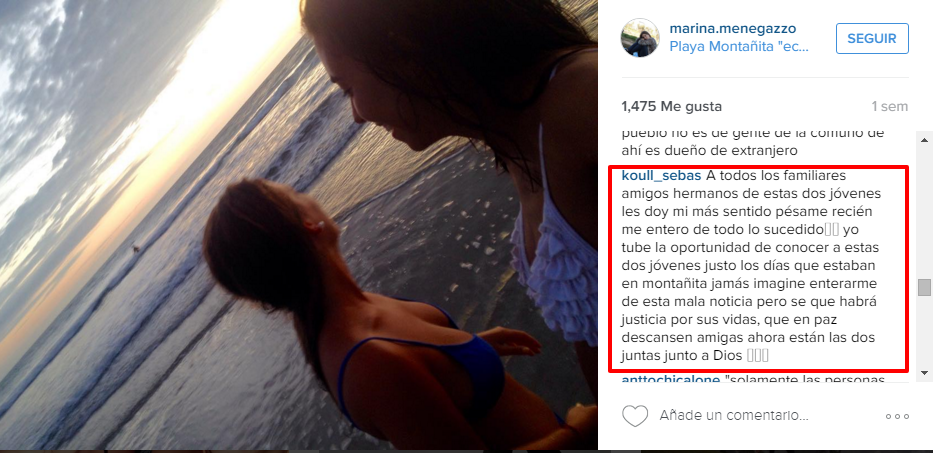
Task: Open the Playa Montañita location link
Action: 739,46
